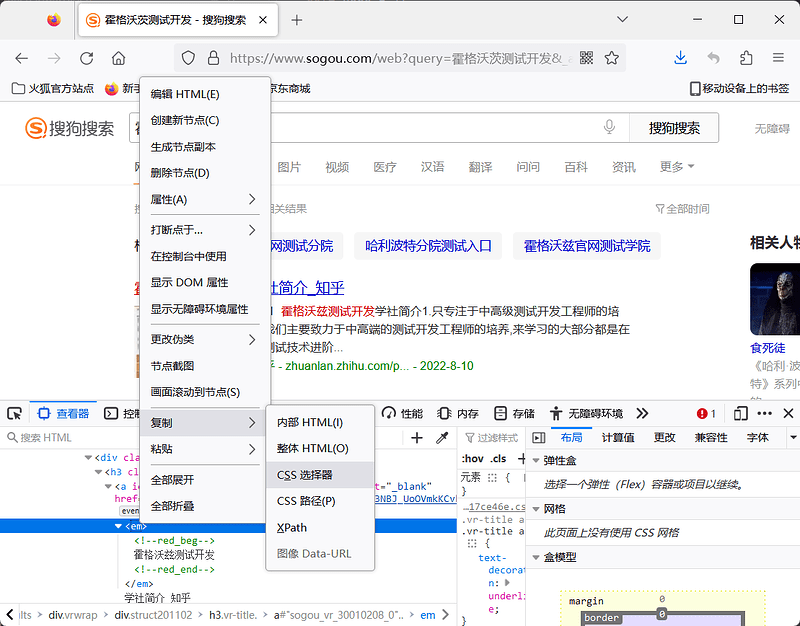Select XPath in copy submenu
Viewport: 800px width, 626px height.
pyautogui.click(x=320, y=528)
